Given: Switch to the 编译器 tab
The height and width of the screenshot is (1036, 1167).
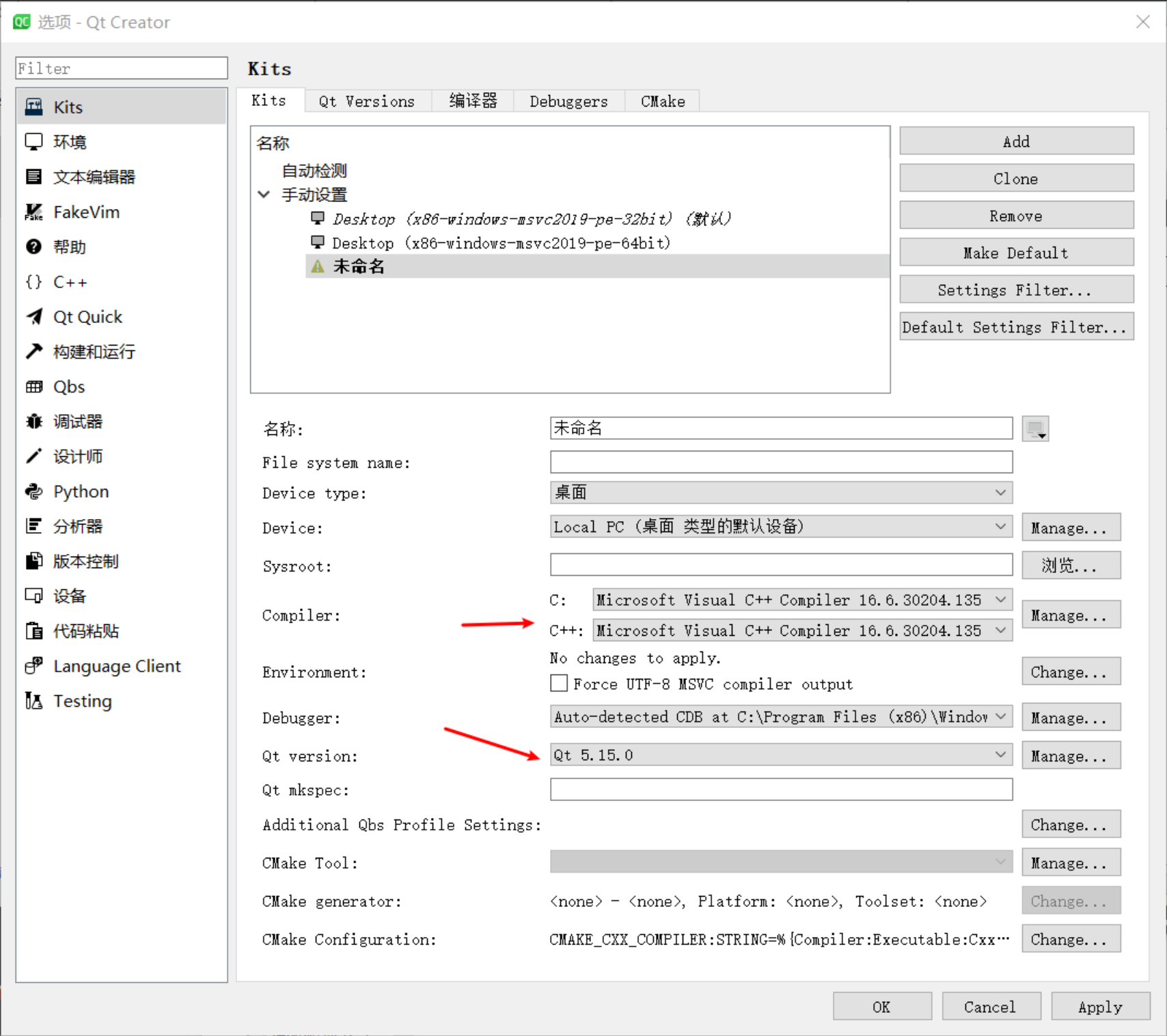Looking at the screenshot, I should click(473, 101).
